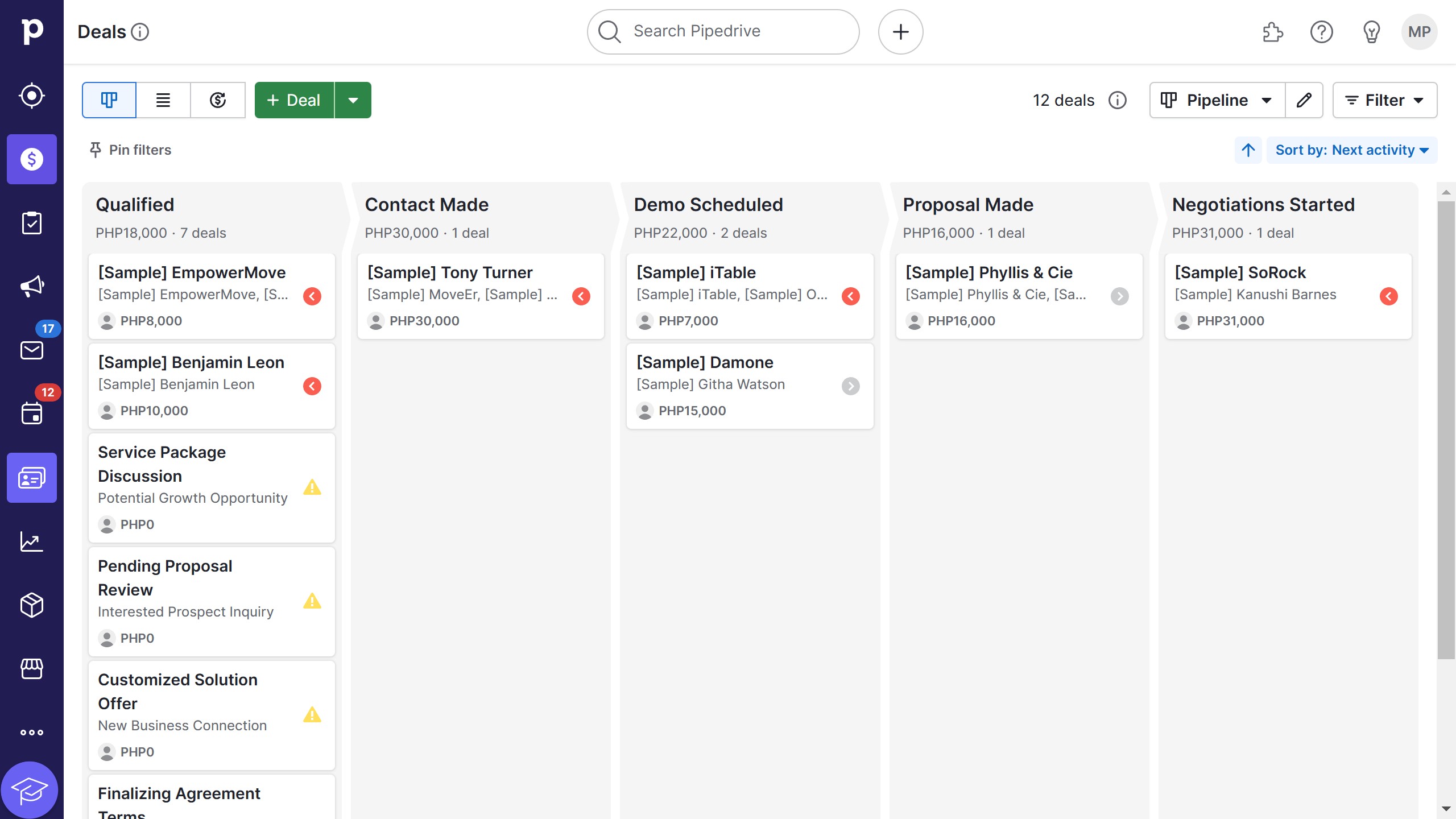Open the Products box icon in sidebar

click(x=32, y=605)
